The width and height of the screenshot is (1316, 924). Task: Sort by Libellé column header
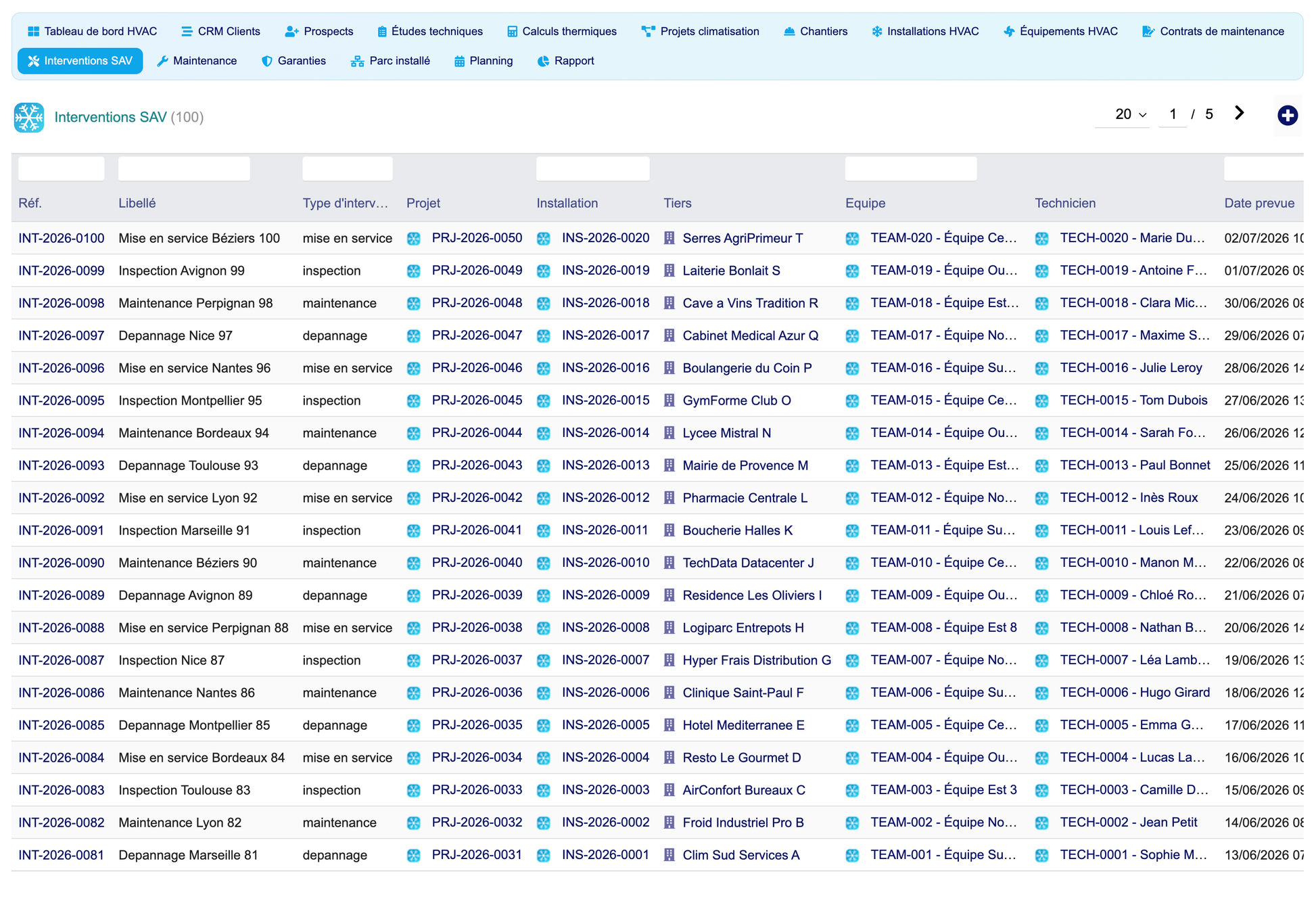[x=137, y=203]
